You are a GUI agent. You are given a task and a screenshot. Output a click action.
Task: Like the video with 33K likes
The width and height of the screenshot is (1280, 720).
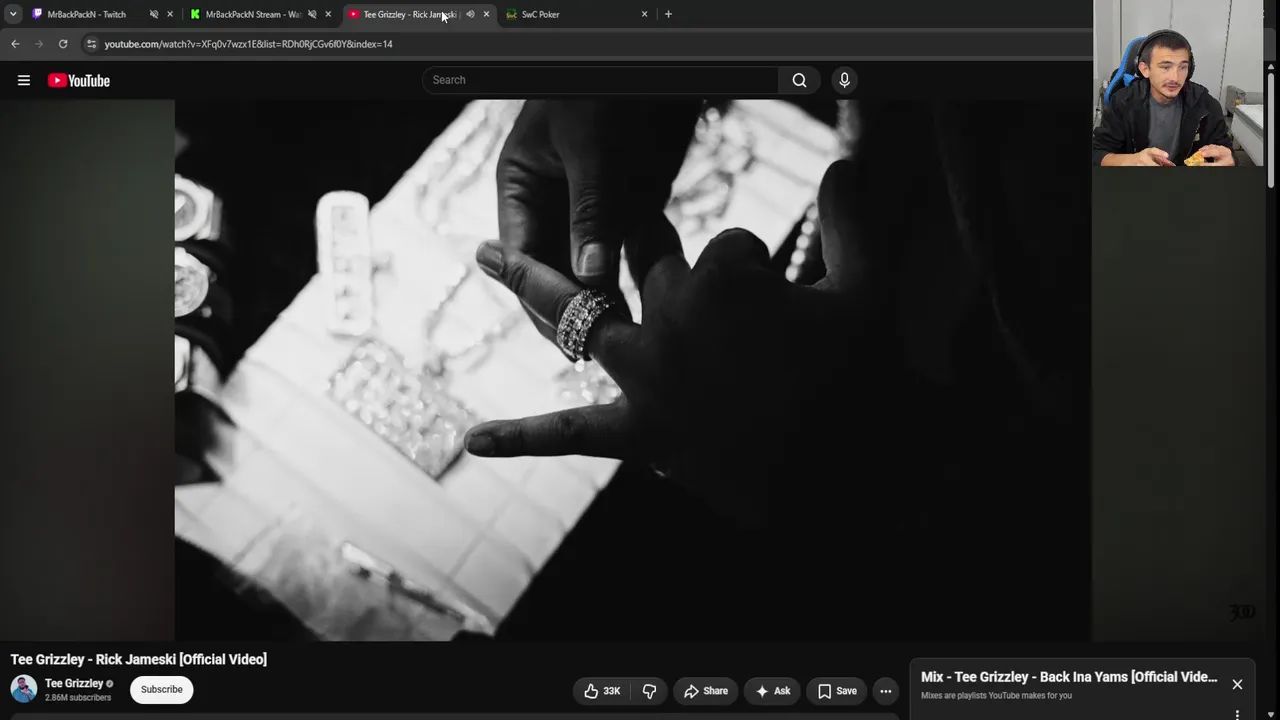(x=602, y=691)
